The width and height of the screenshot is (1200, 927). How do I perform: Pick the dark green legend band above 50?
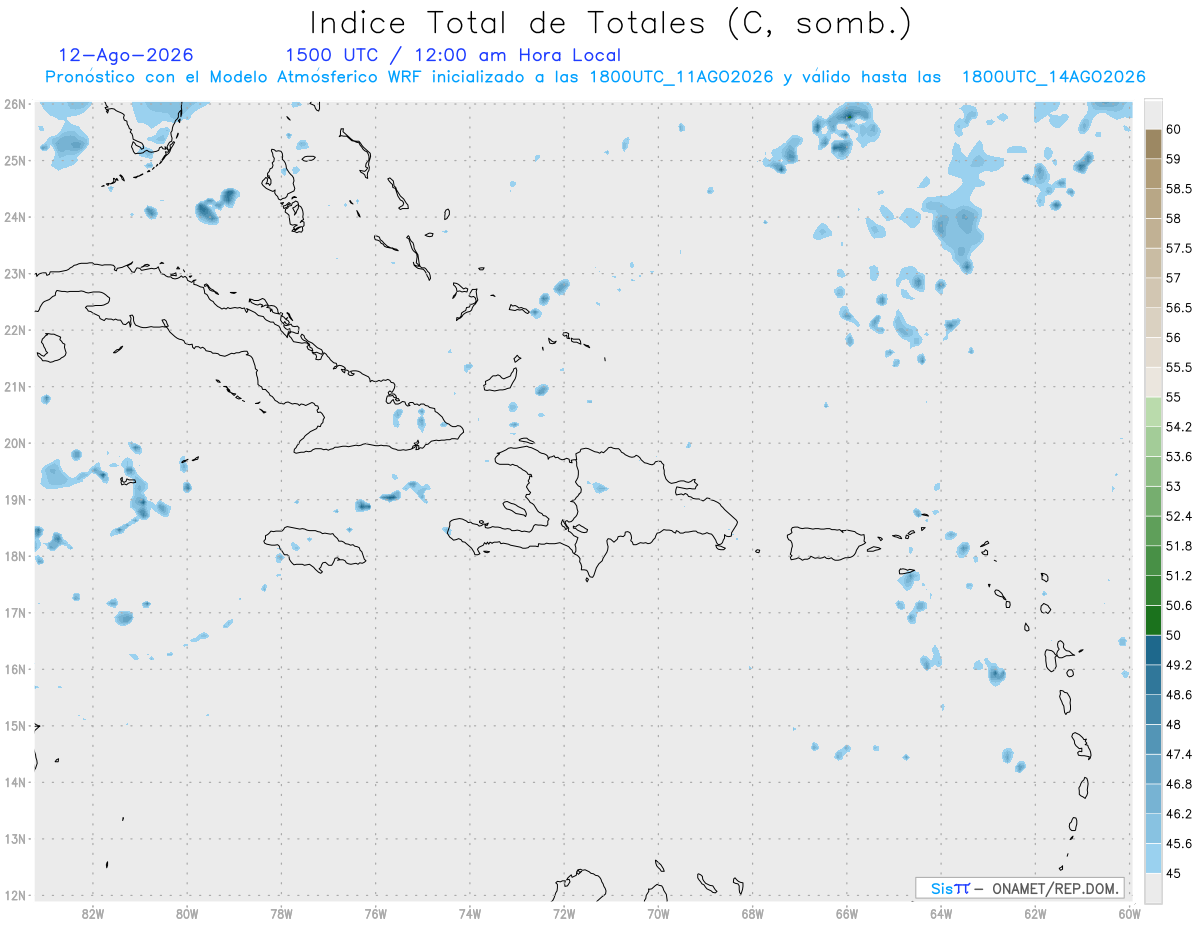coord(1153,620)
